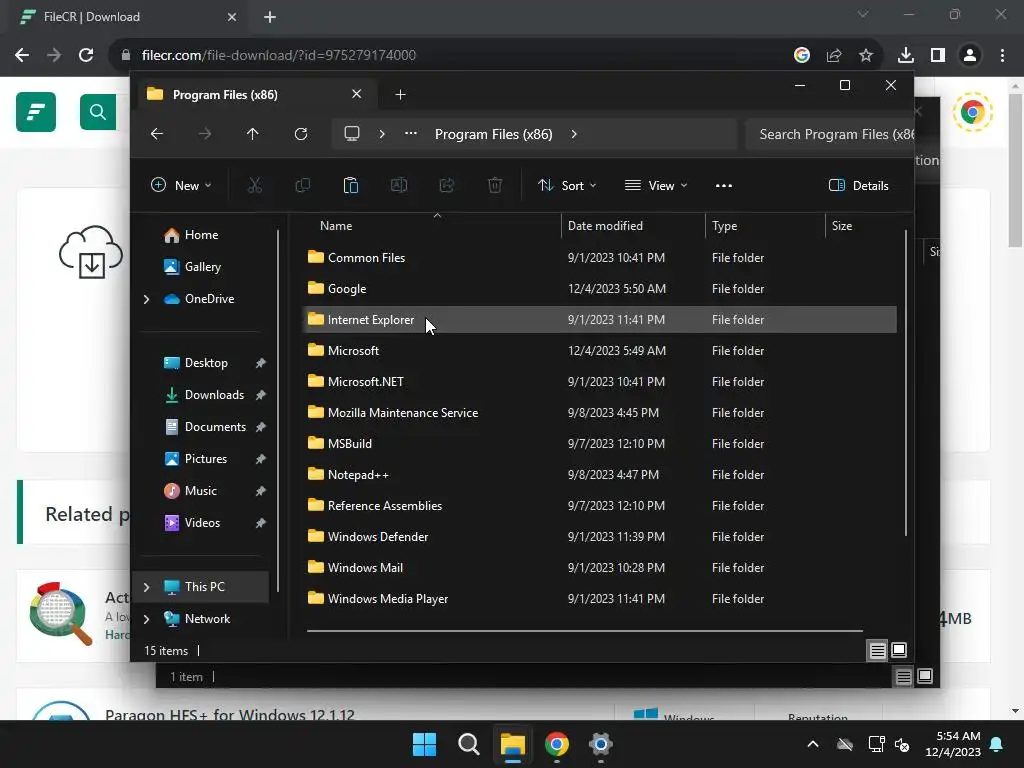Screen dimensions: 1024x768
Task: Switch to large thumbnails view in the Explorer status bar
Action: pos(899,650)
